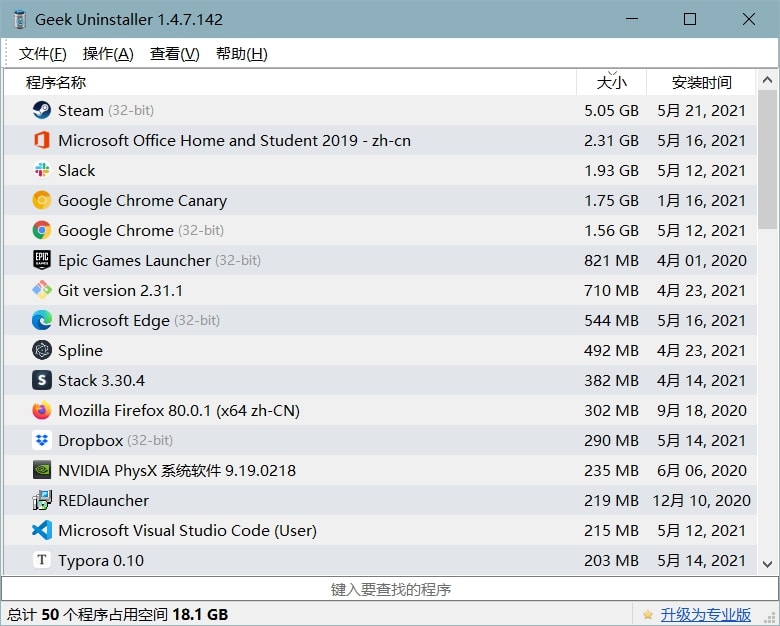Open the 帮助(H) menu
780x626 pixels.
click(x=241, y=54)
